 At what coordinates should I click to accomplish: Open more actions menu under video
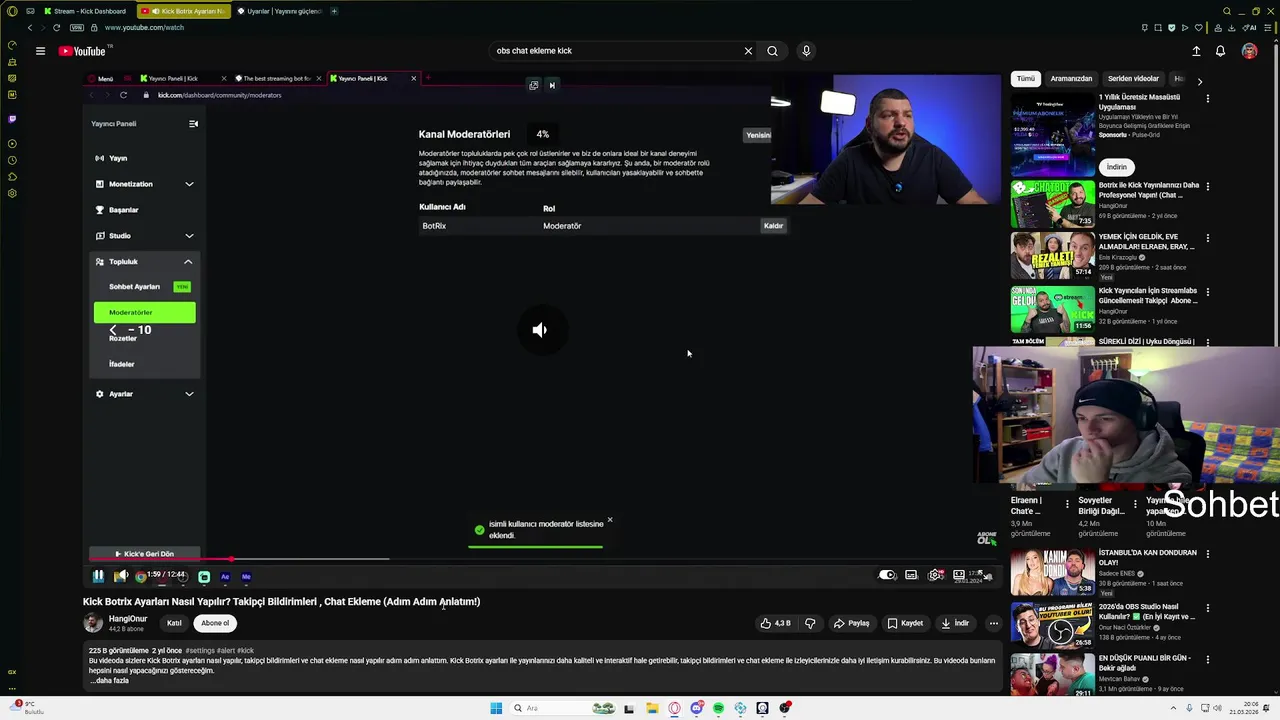coord(993,623)
